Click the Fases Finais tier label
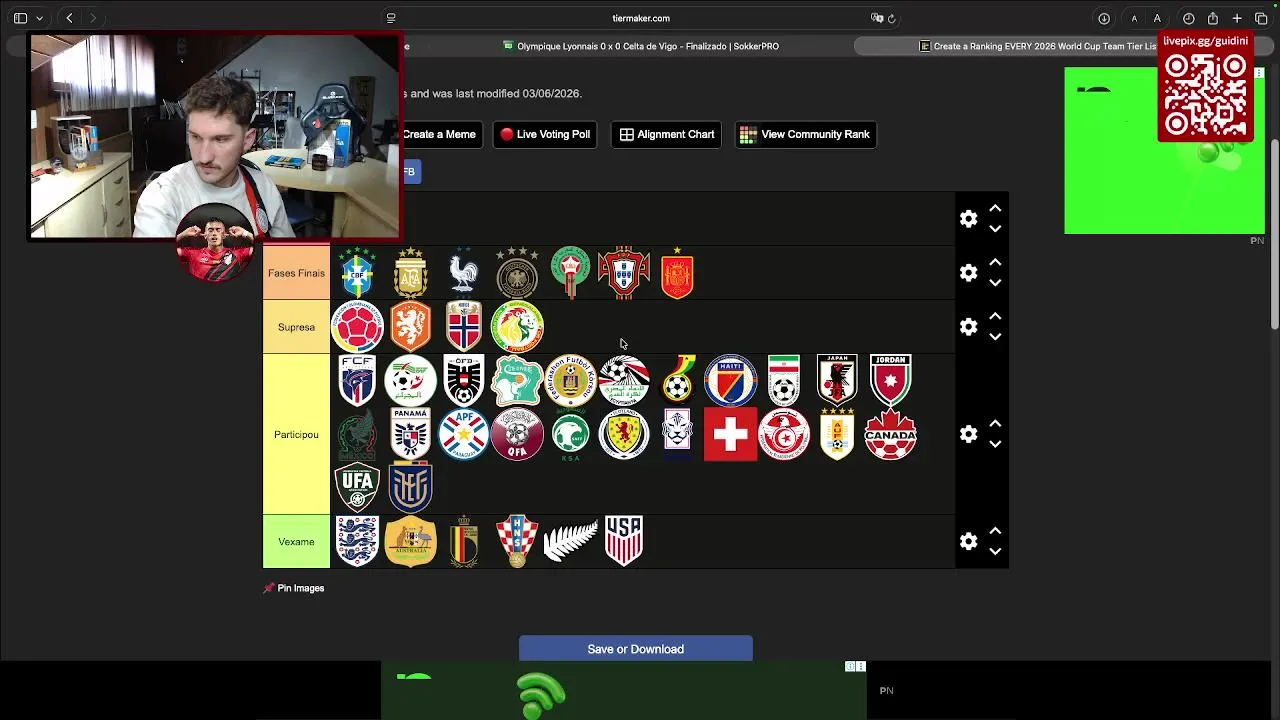This screenshot has width=1280, height=720. pyautogui.click(x=296, y=273)
